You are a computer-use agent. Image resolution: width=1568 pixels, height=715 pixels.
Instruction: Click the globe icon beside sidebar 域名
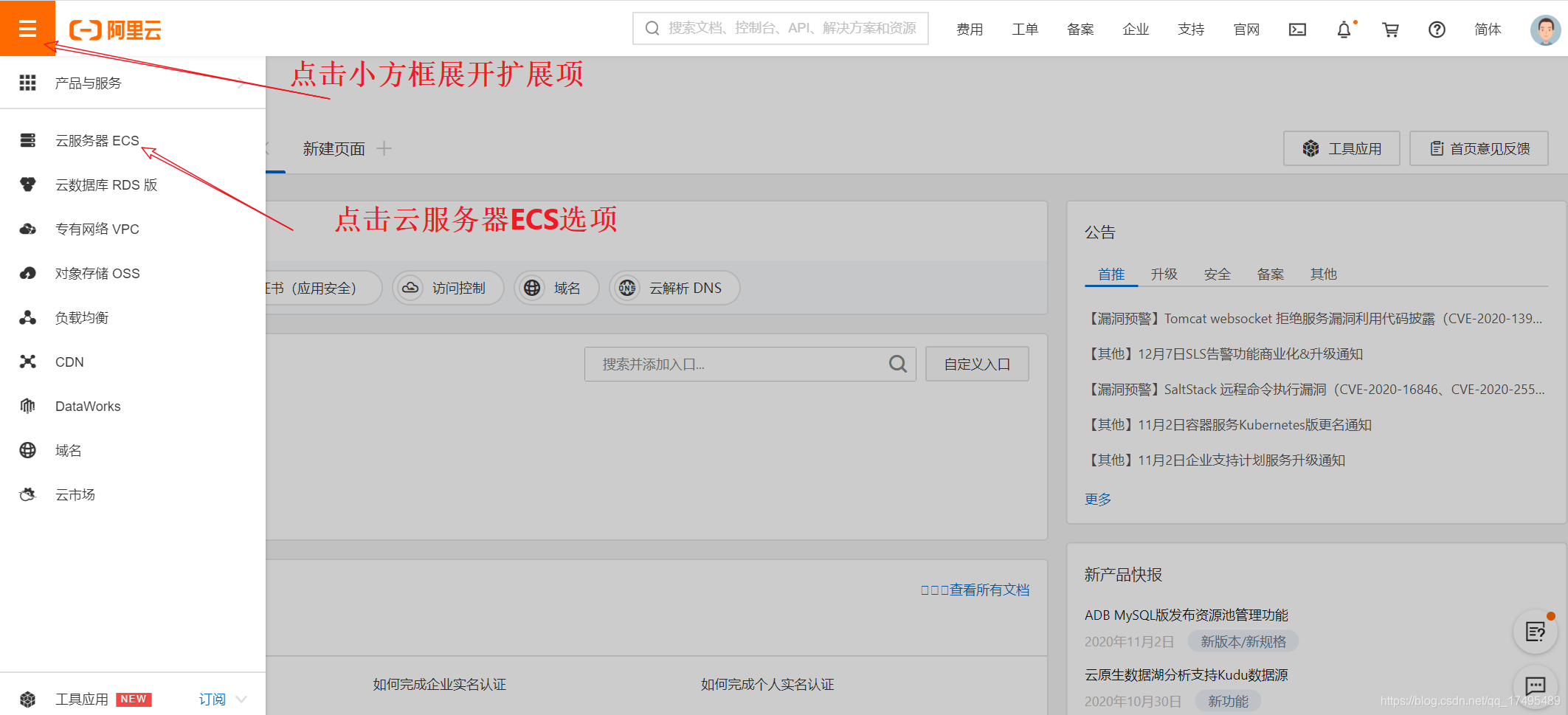click(x=27, y=450)
